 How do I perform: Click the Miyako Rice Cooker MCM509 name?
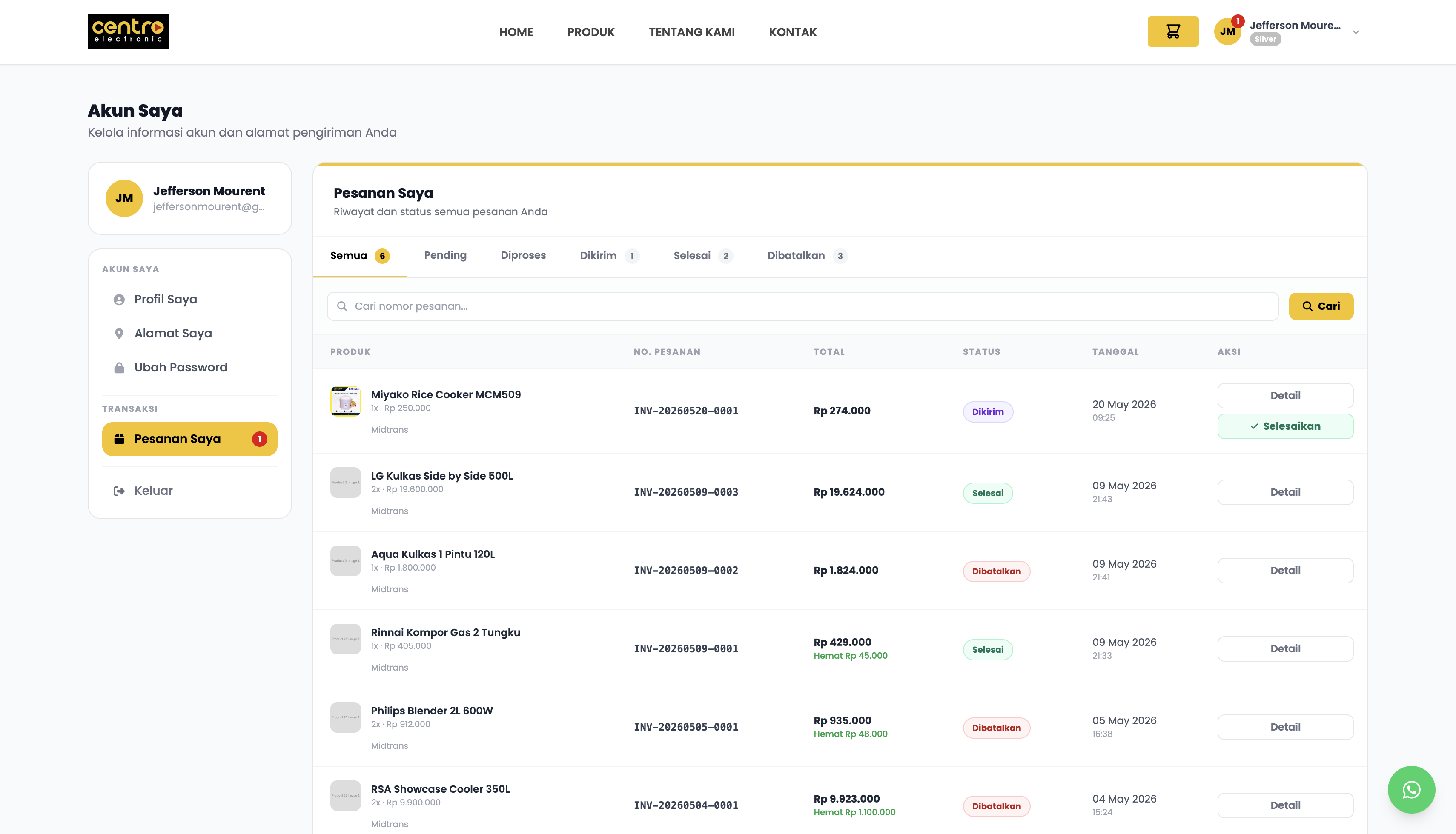(446, 395)
